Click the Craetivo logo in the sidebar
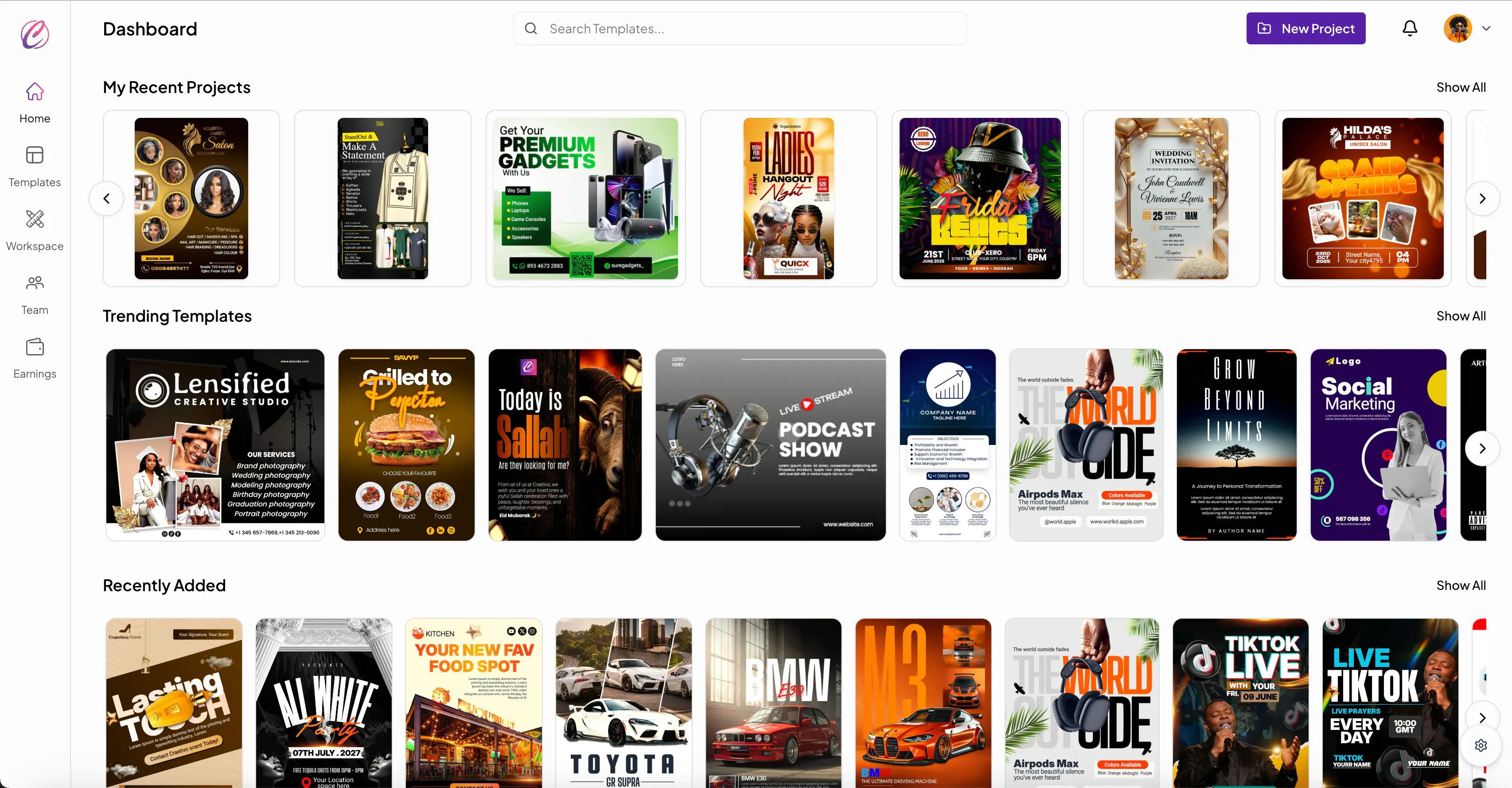The image size is (1512, 788). 35,34
